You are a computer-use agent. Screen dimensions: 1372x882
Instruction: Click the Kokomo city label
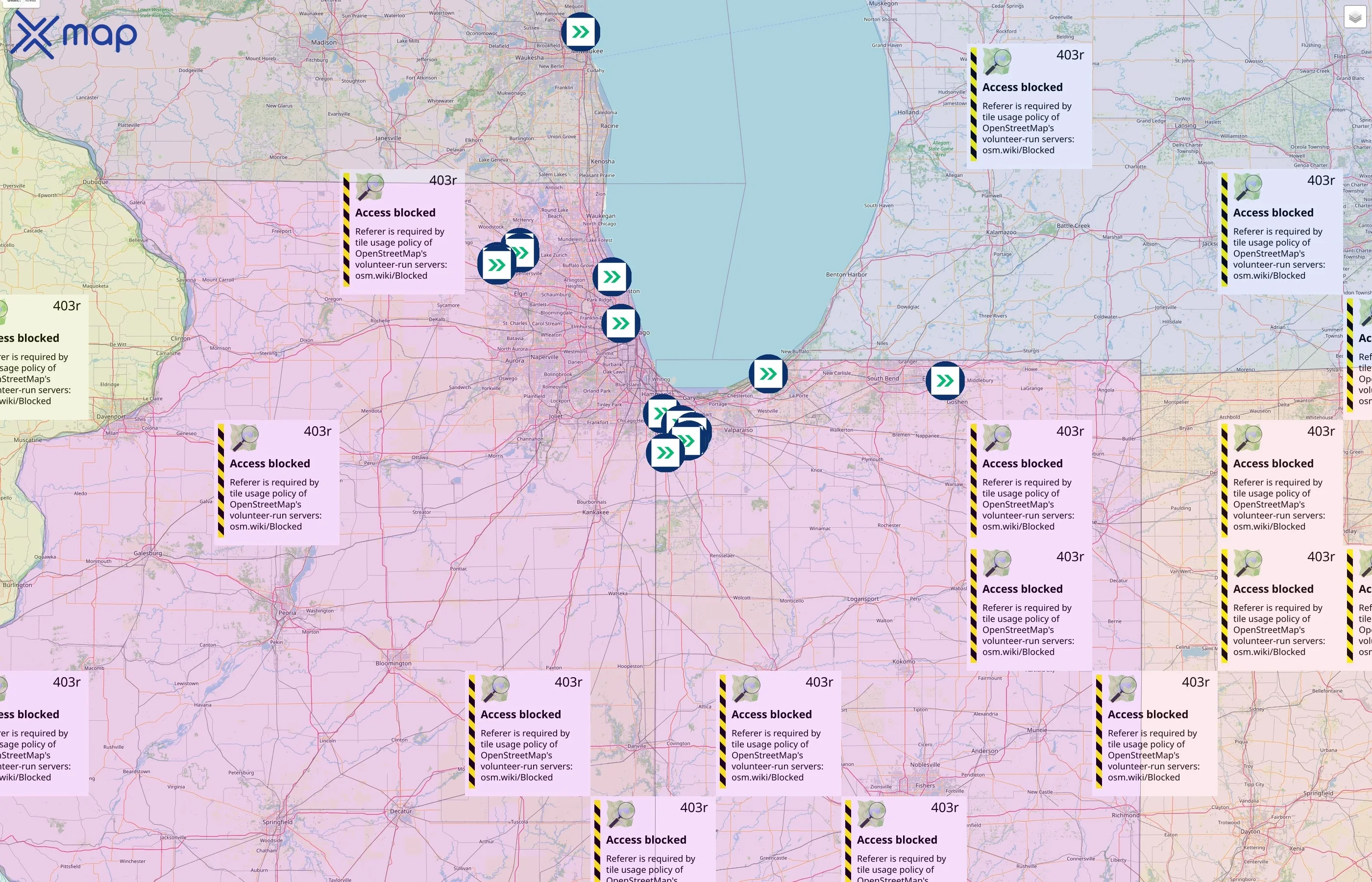coord(904,661)
